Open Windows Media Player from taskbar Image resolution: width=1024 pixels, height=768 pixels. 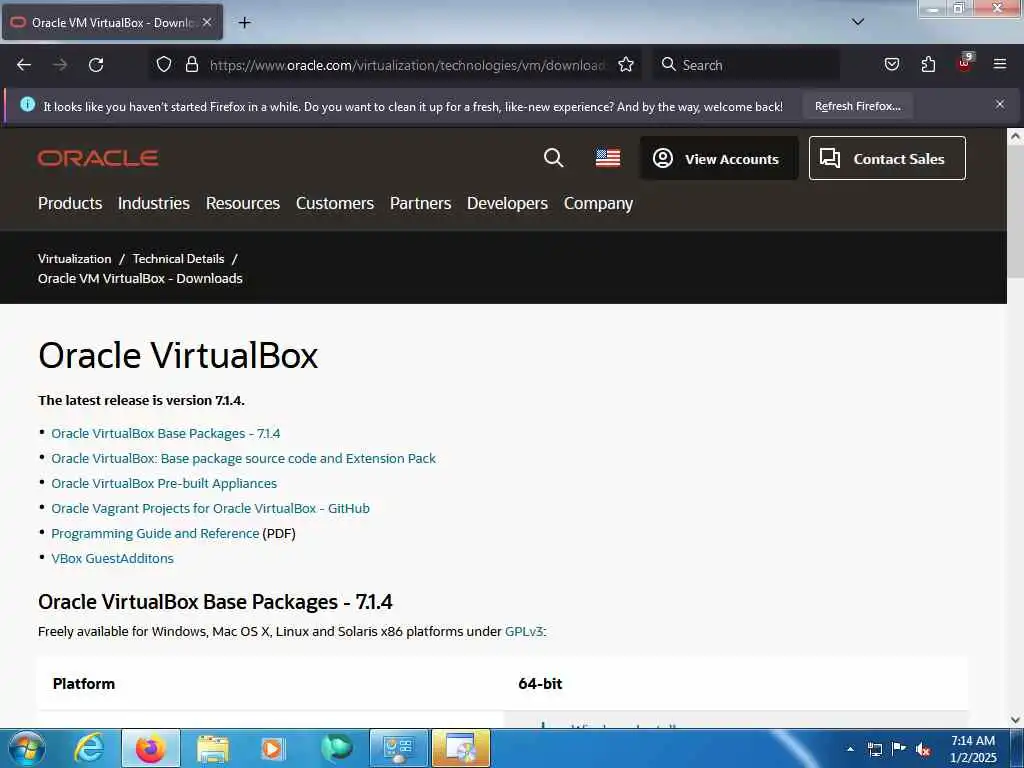pos(273,748)
